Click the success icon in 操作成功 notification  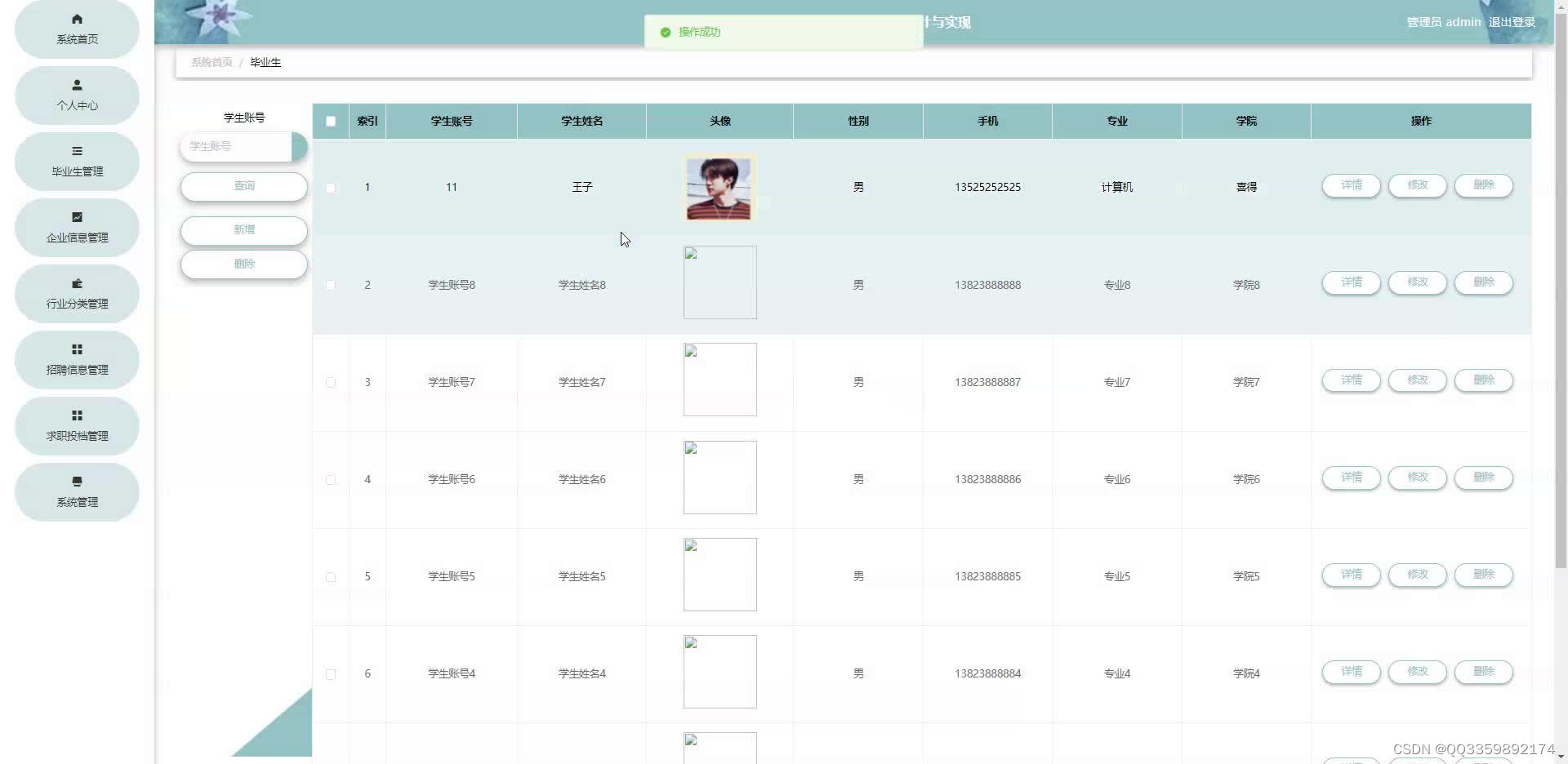665,33
